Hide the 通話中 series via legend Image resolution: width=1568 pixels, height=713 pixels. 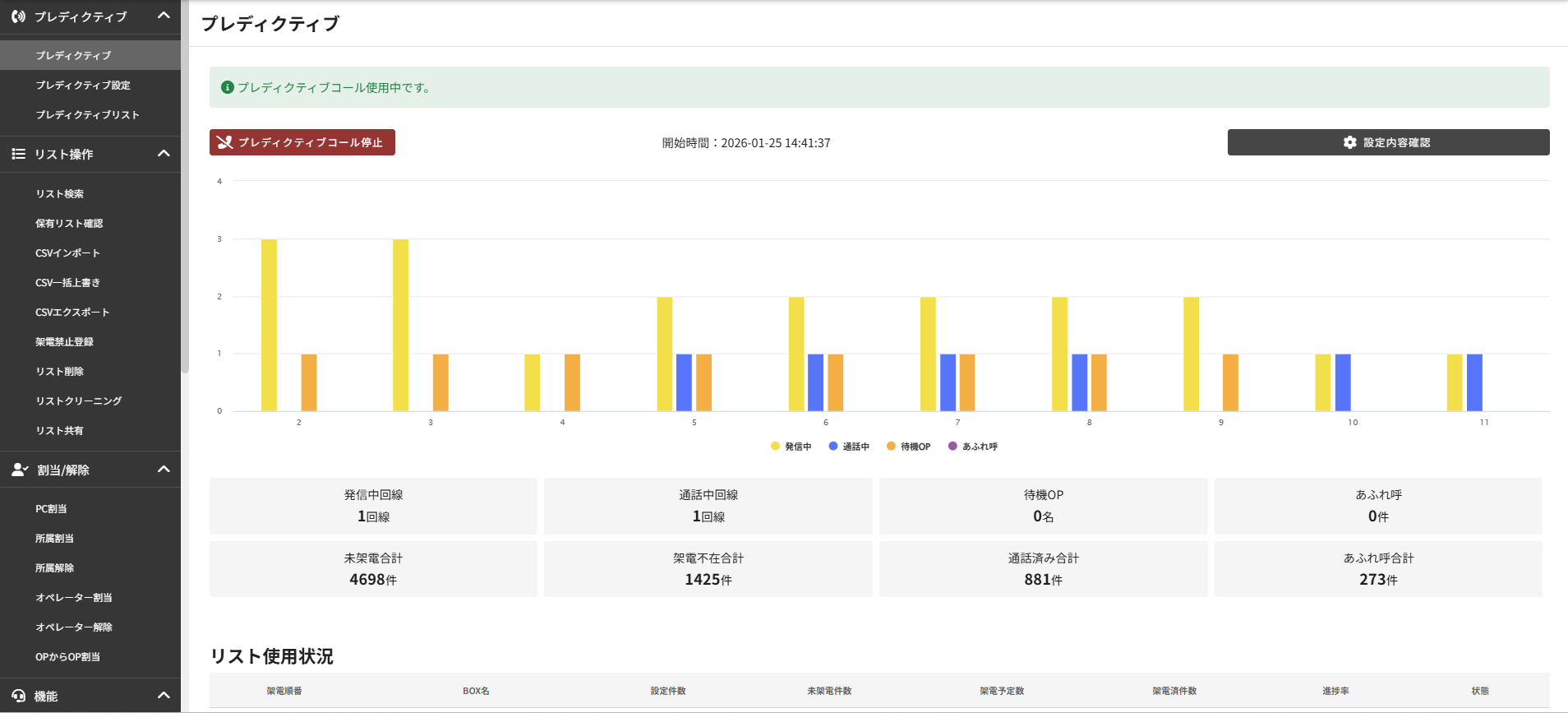[849, 447]
